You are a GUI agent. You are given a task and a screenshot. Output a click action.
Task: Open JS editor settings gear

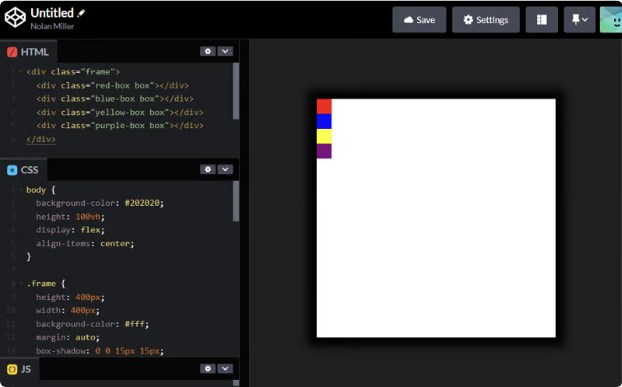pos(208,368)
